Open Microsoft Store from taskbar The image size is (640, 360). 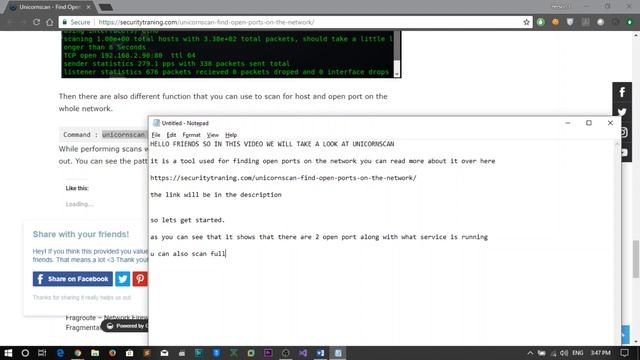(x=129, y=353)
